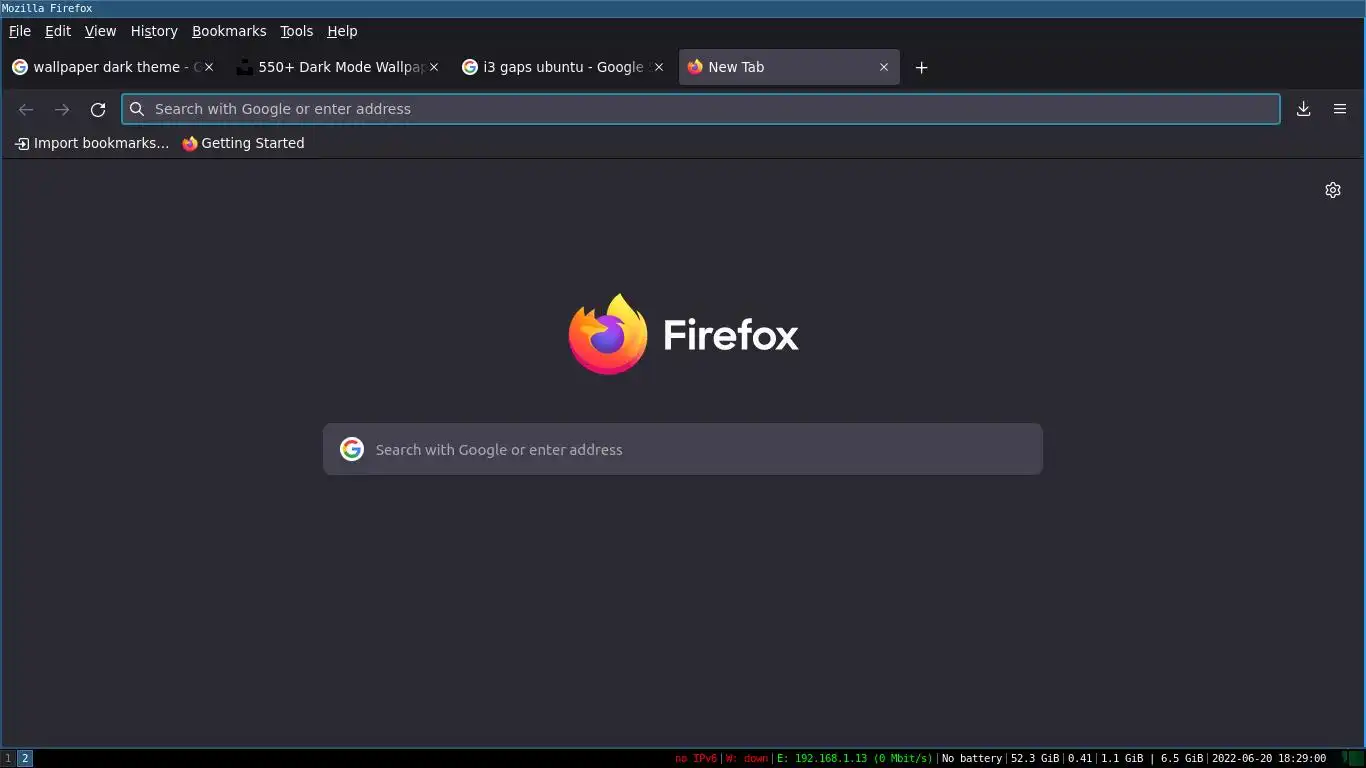This screenshot has width=1366, height=768.
Task: Click the green tray indicator in status bar
Action: (1353, 759)
